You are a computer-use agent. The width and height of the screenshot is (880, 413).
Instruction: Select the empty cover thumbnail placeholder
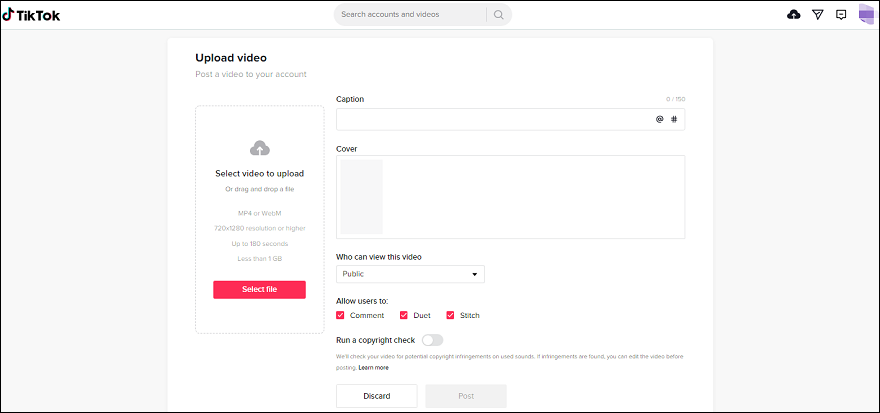(361, 196)
